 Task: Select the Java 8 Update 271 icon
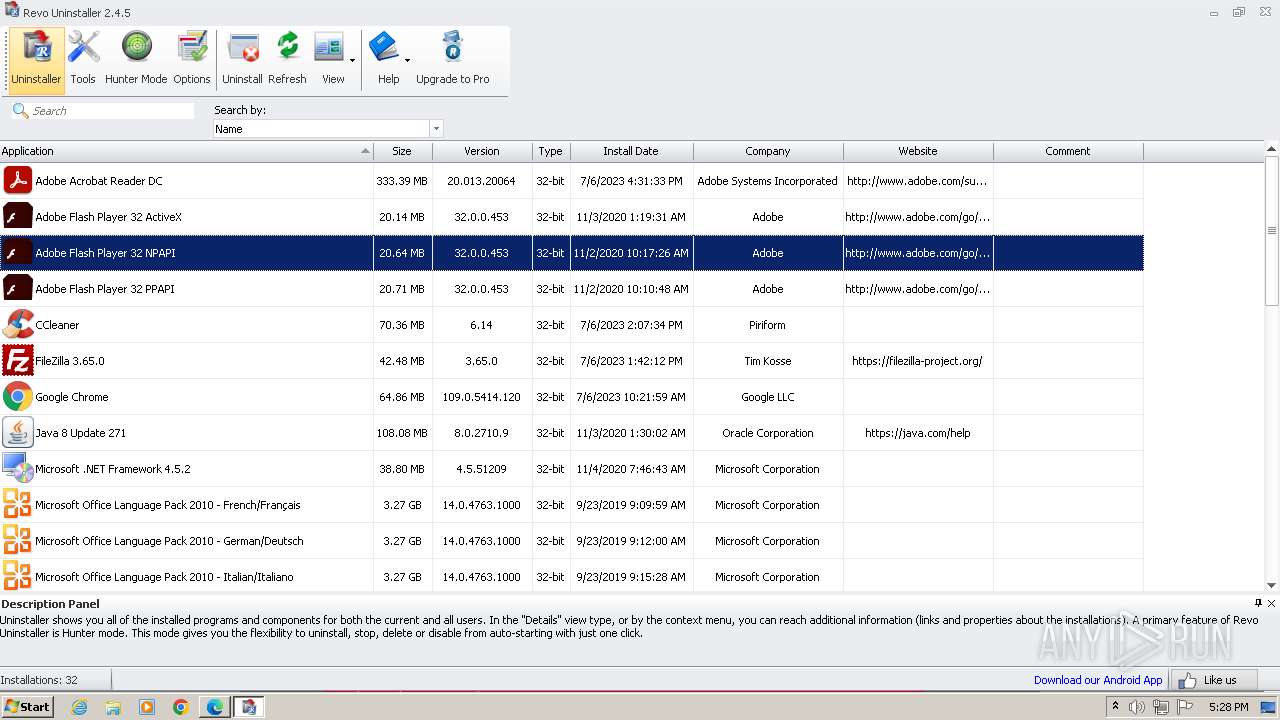[18, 433]
